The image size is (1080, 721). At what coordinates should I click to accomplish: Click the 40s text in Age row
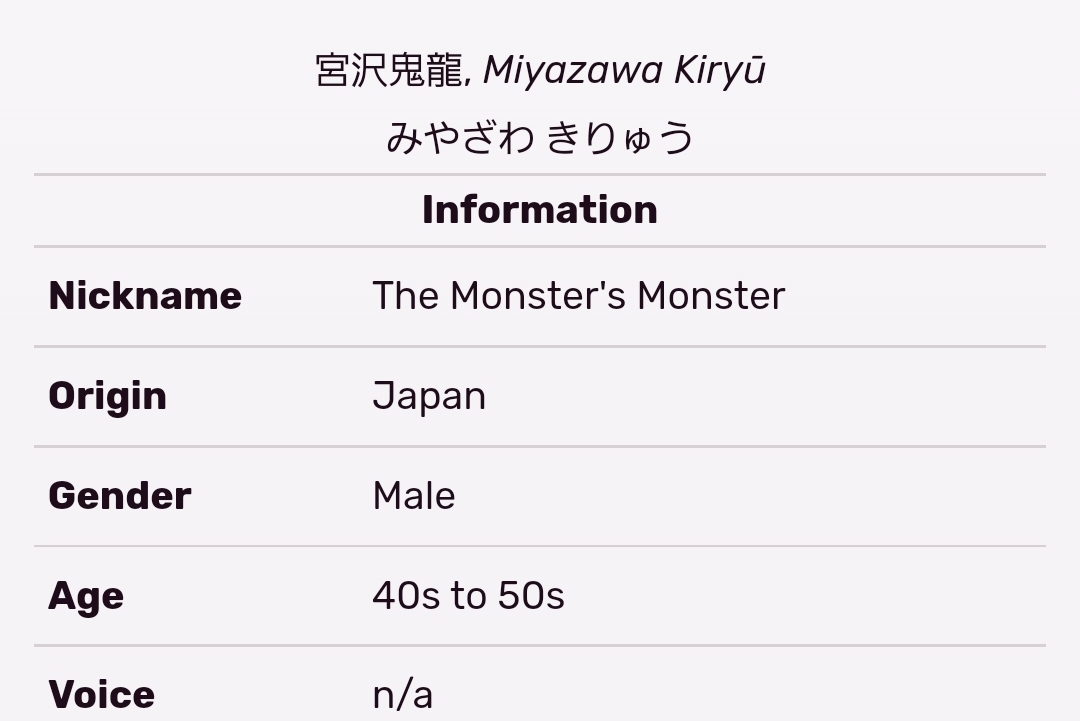click(x=406, y=596)
